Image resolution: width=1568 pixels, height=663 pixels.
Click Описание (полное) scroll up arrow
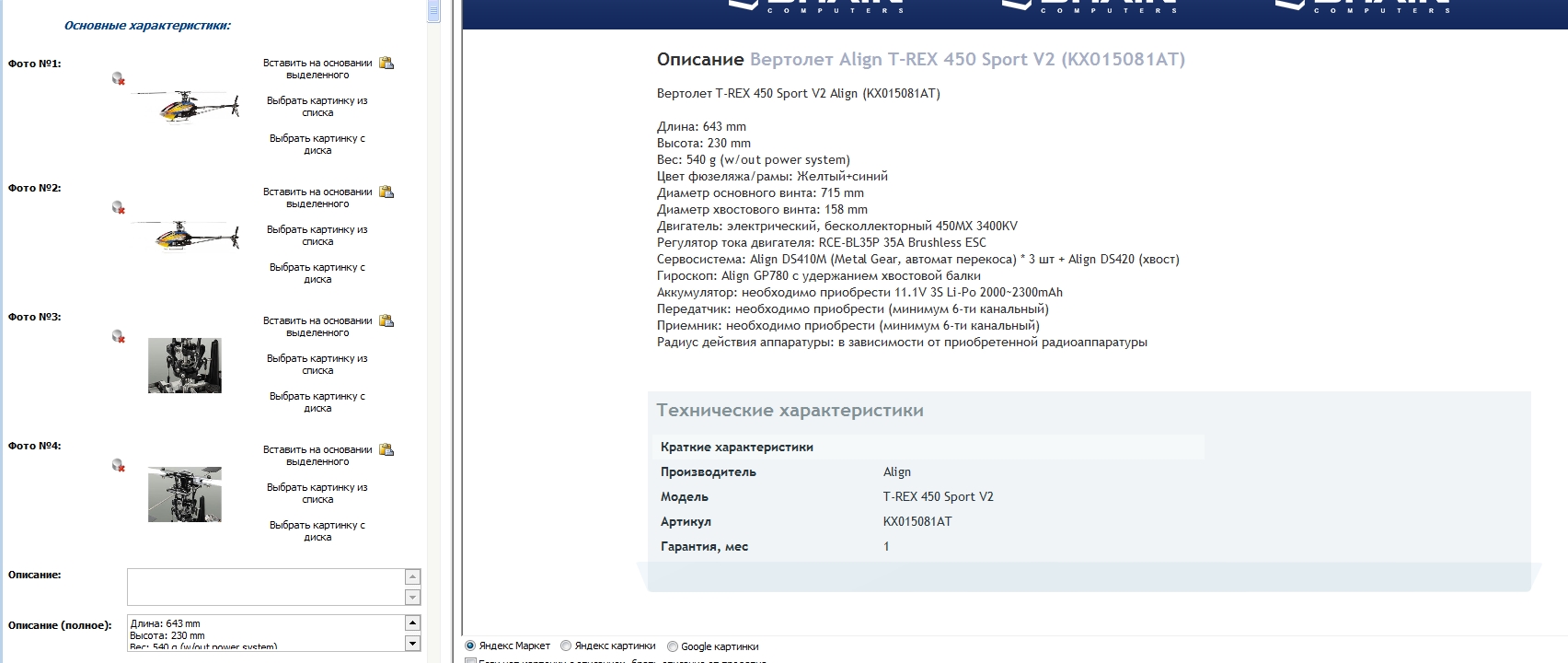412,623
